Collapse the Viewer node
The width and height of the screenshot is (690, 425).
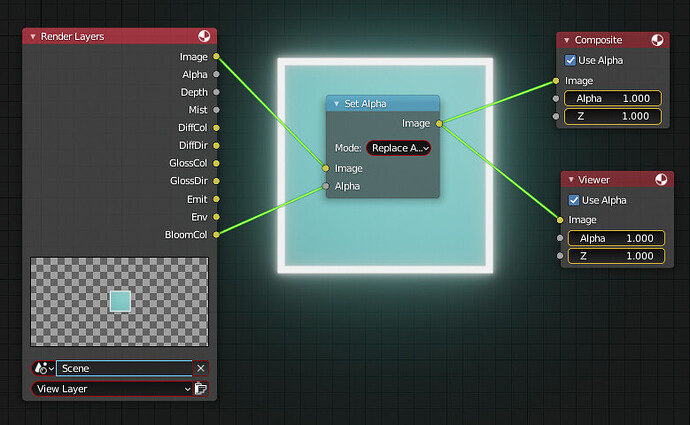[571, 180]
